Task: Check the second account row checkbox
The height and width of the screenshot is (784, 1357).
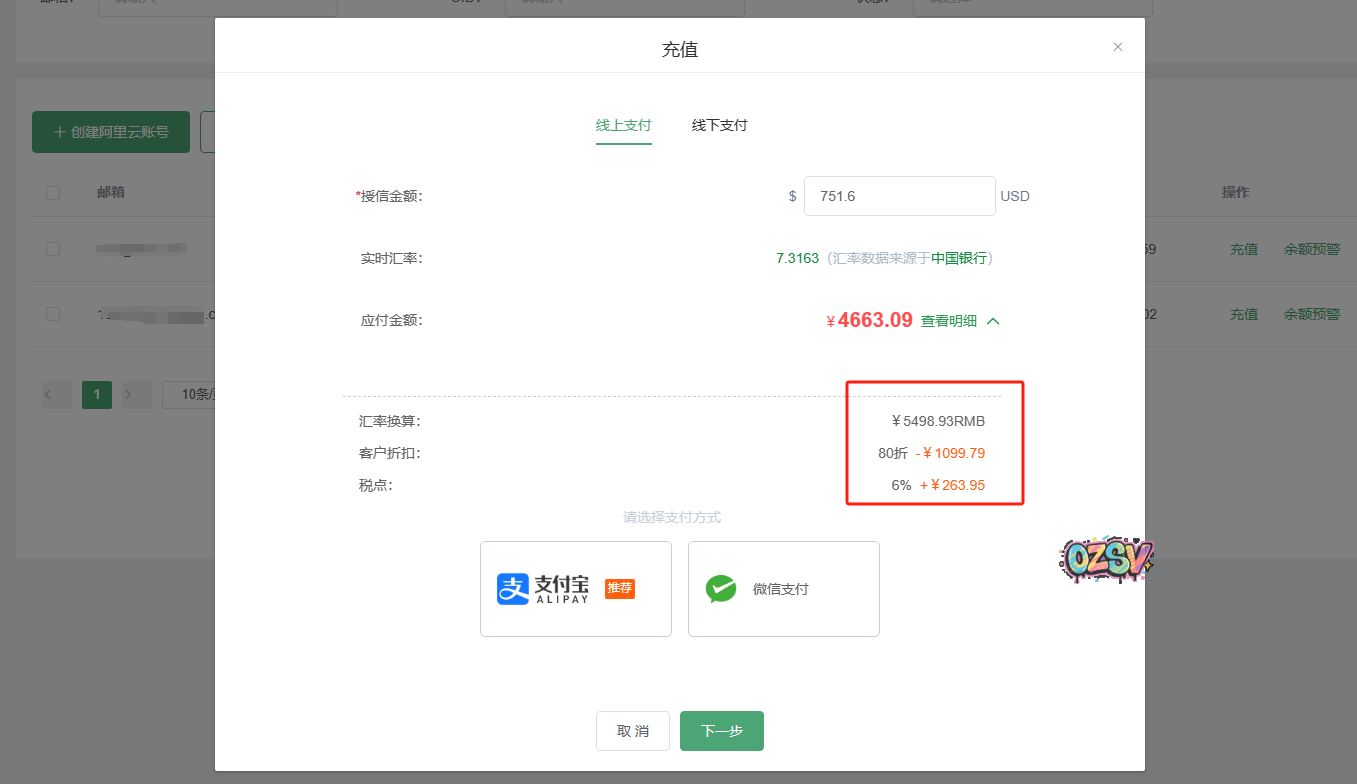Action: (53, 314)
